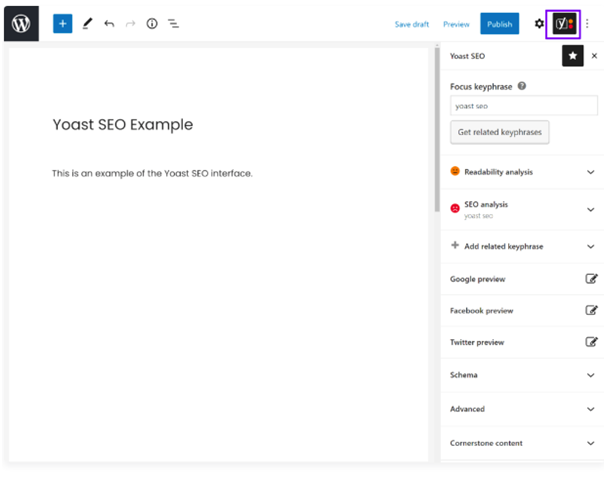606x480 pixels.
Task: Open the document details info icon
Action: click(x=152, y=24)
